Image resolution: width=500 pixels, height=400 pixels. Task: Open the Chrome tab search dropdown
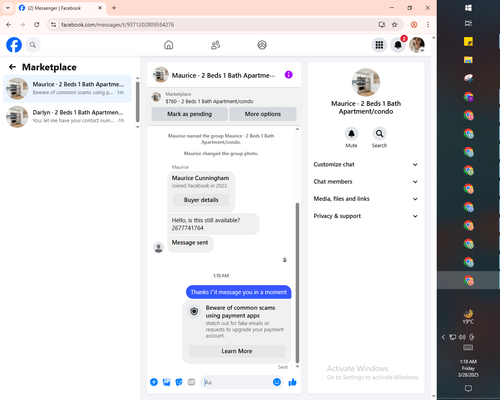click(x=8, y=8)
